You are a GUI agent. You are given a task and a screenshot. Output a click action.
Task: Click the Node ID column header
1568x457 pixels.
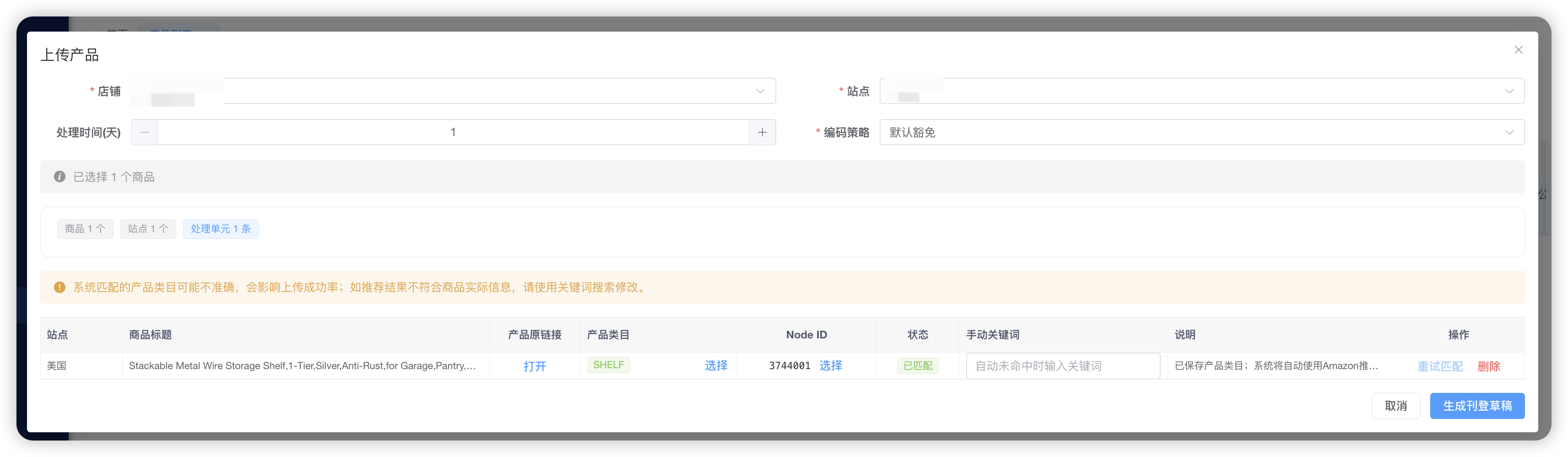pos(806,335)
